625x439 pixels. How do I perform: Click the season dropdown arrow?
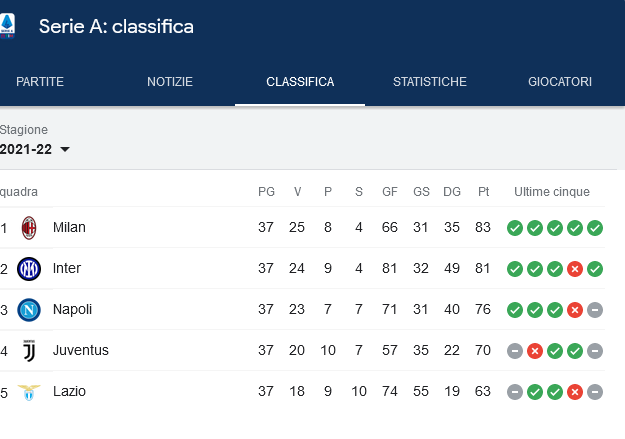click(65, 150)
